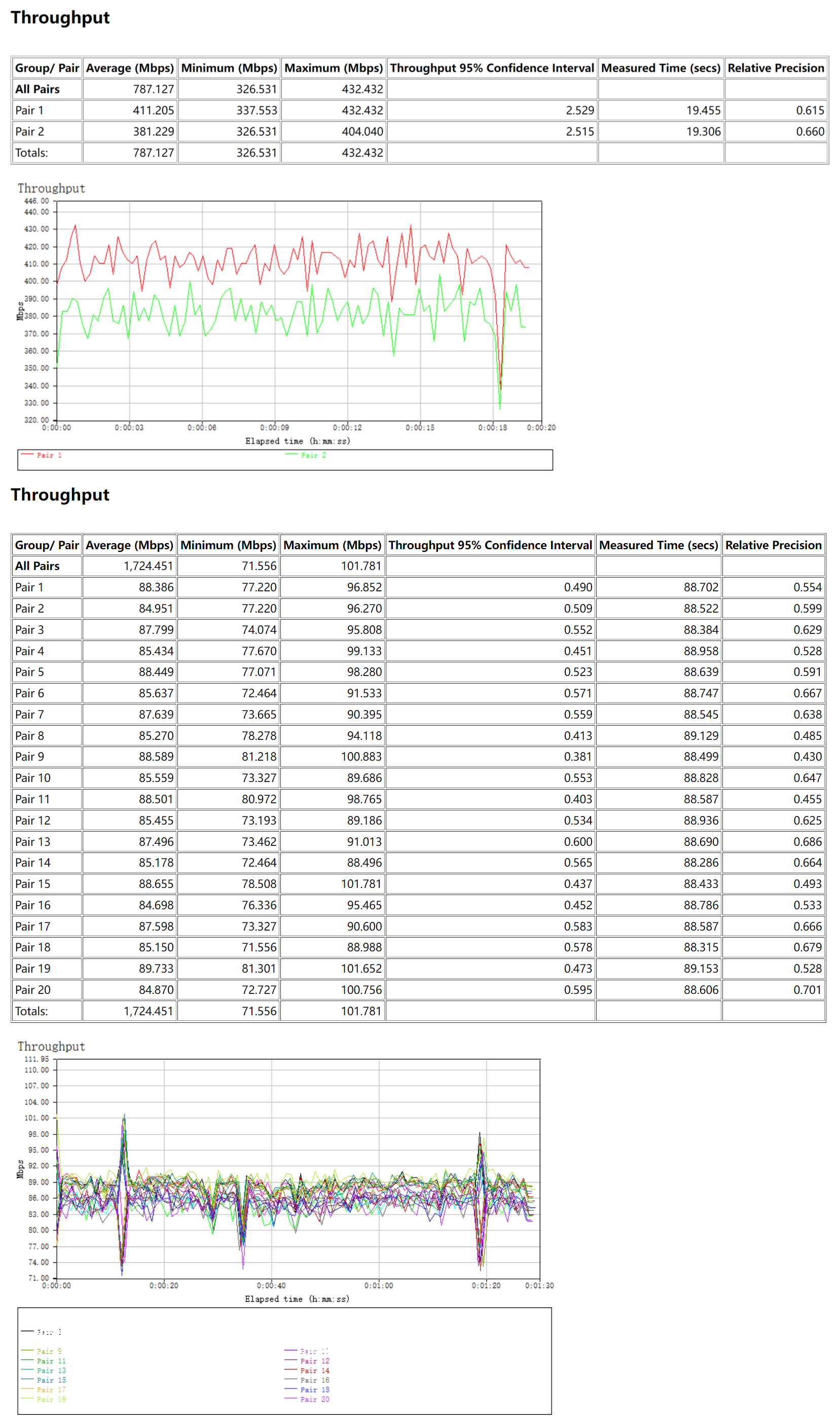Click the 0:00:40 time axis label
840x1426 pixels.
[271, 1286]
